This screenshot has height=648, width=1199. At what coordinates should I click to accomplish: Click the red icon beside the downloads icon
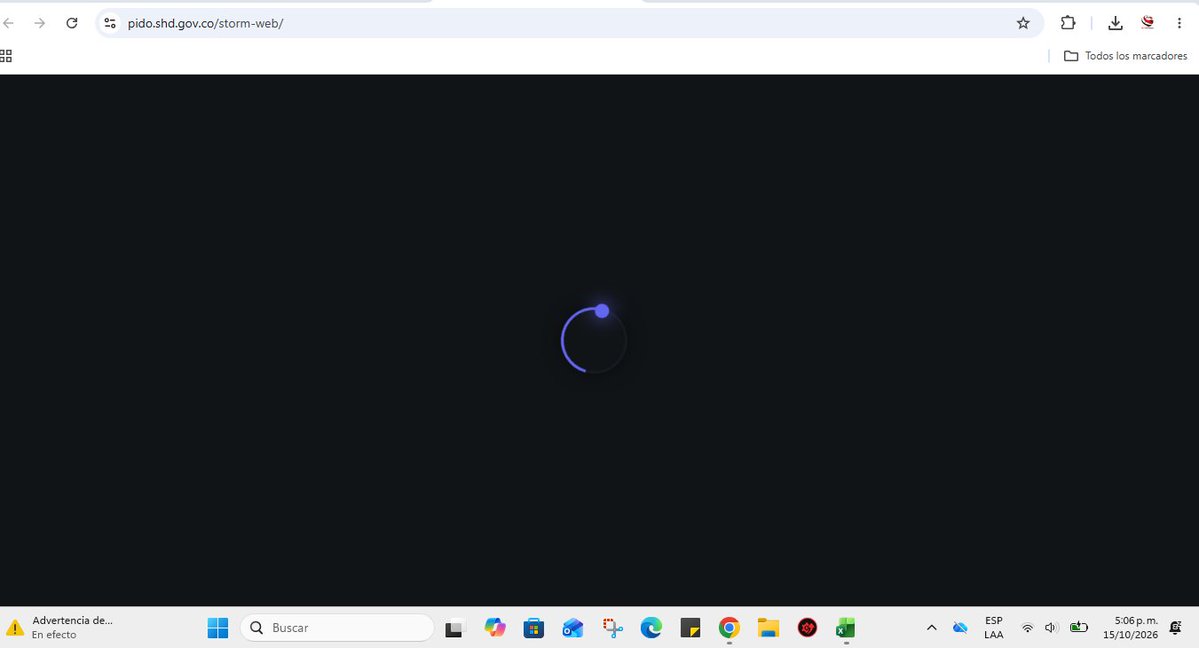pos(1147,23)
